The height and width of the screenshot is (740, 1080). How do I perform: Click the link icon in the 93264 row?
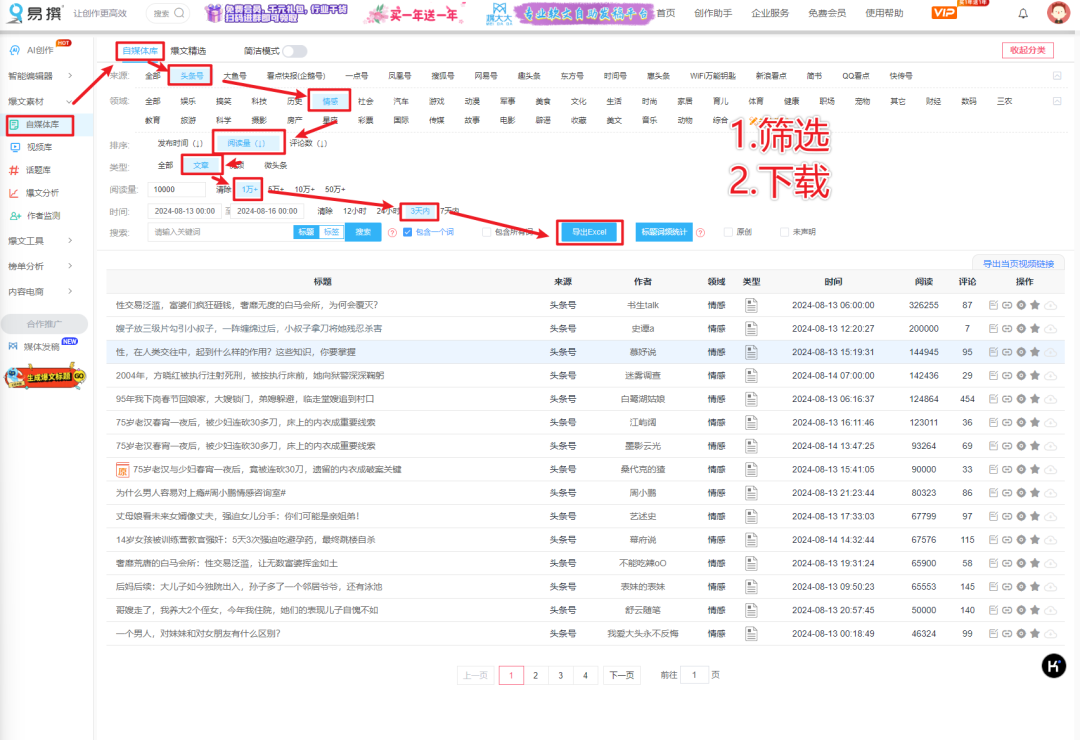[1007, 446]
